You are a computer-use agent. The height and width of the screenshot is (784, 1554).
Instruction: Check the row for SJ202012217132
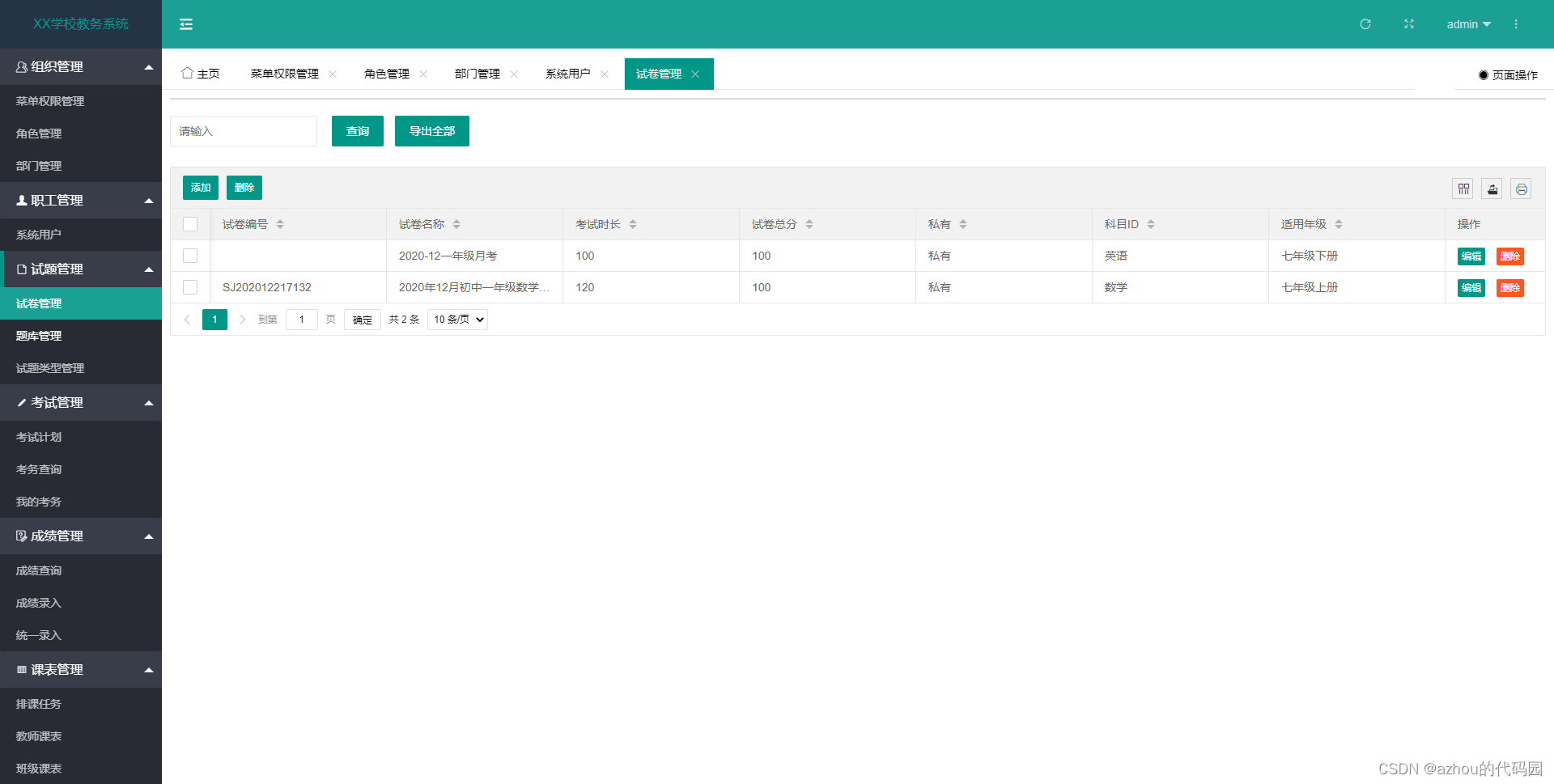190,287
